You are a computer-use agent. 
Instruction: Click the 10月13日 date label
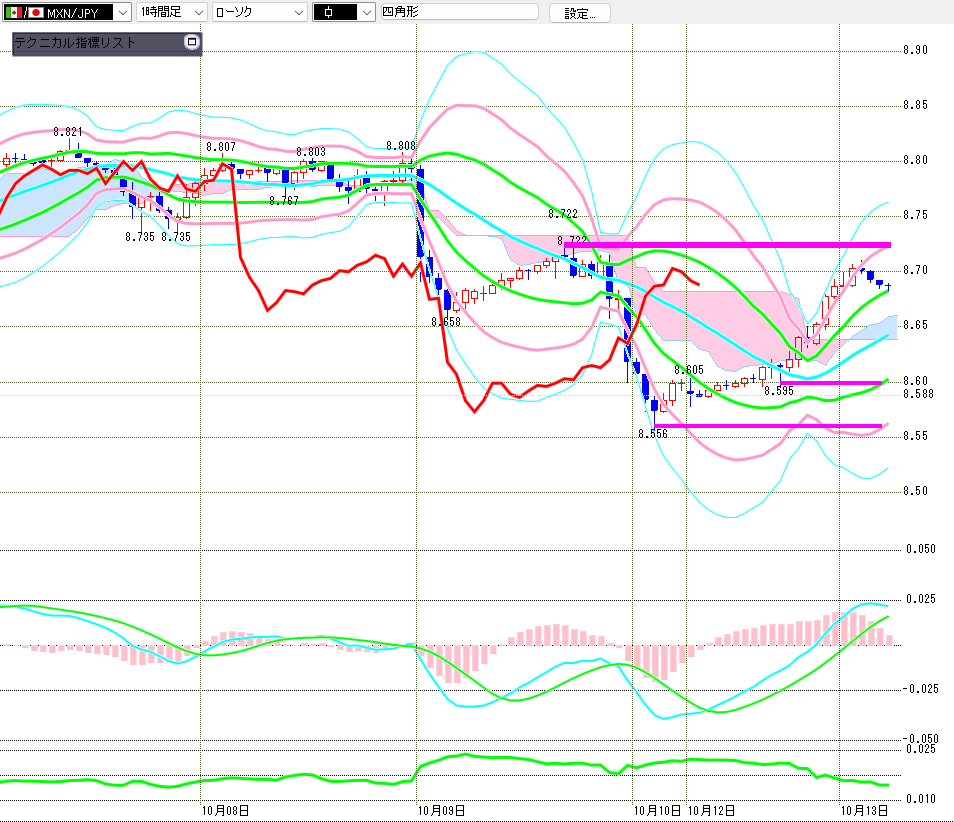coord(865,810)
